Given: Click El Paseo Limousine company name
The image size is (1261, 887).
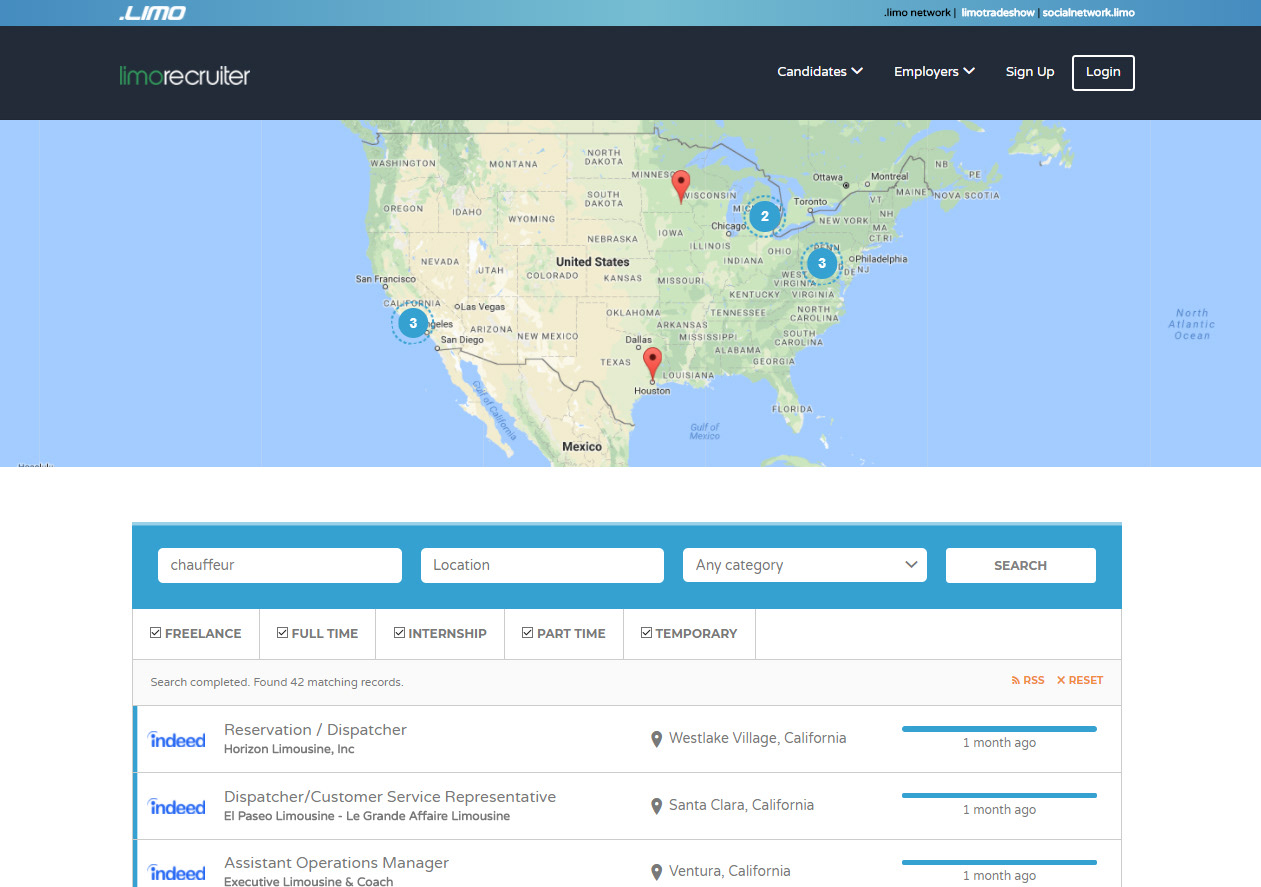Looking at the screenshot, I should click(x=367, y=816).
